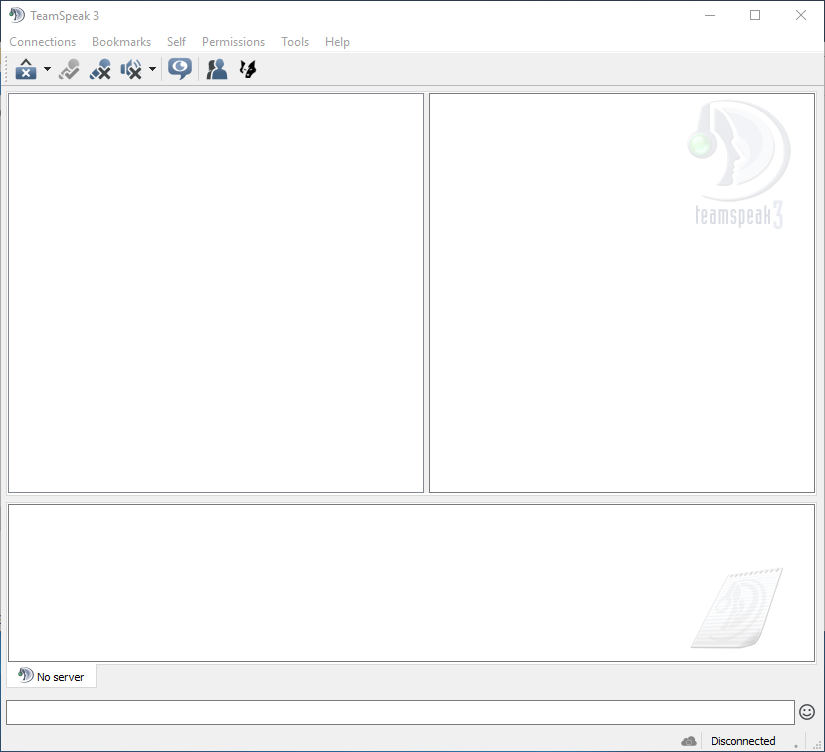Open the Self menu
825x752 pixels.
coord(176,42)
